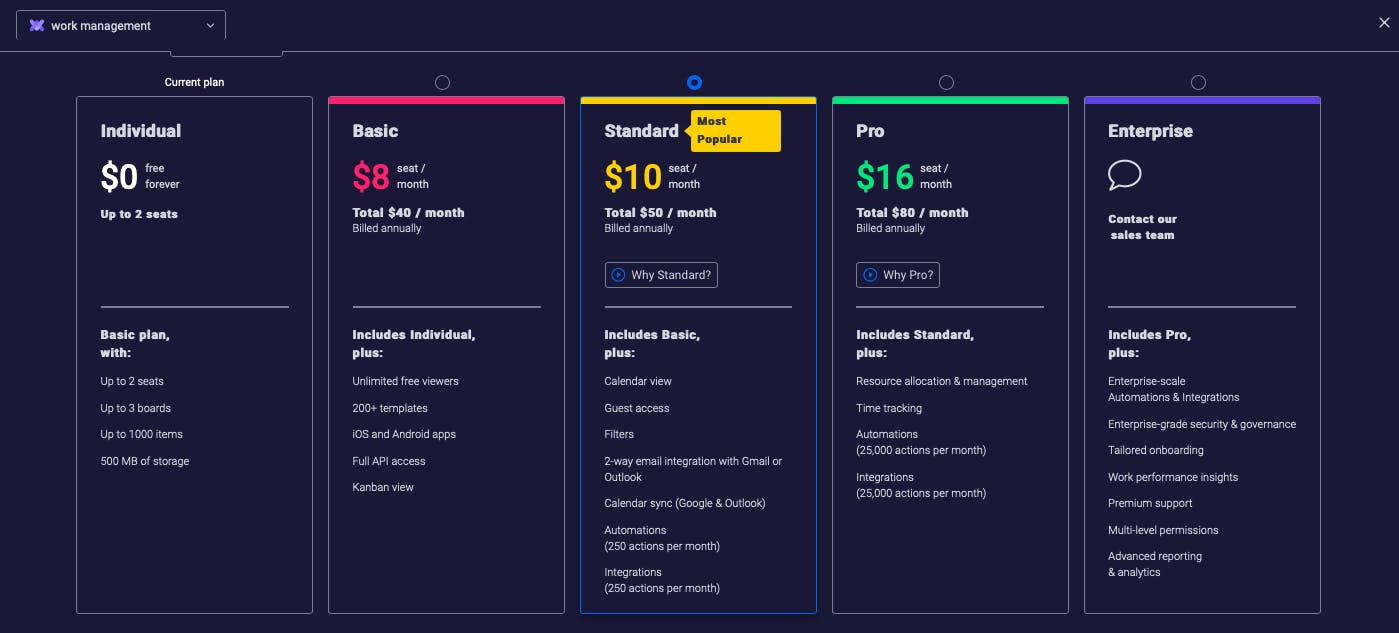Screen dimensions: 1399x633
Task: Click the Why Standard? button
Action: coord(661,274)
